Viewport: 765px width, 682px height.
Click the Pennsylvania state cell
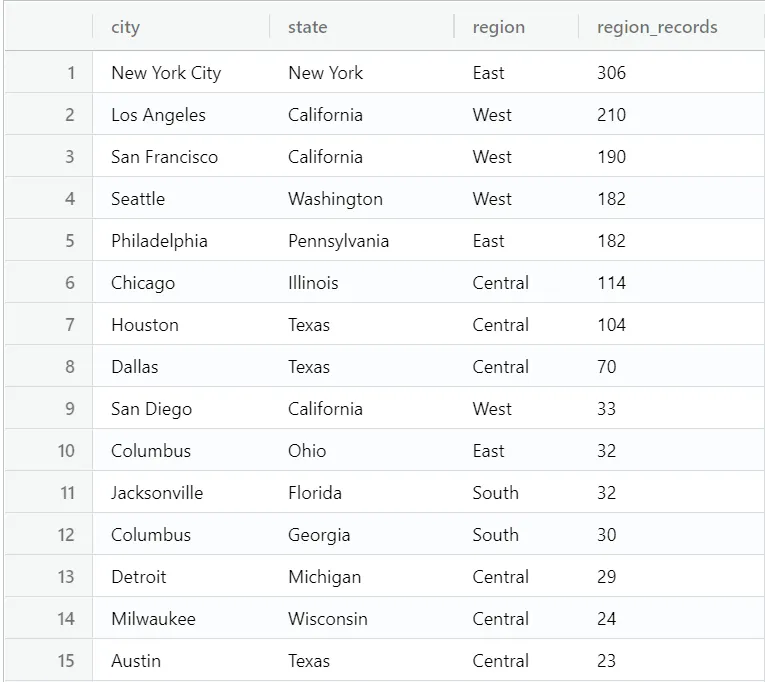coord(338,241)
